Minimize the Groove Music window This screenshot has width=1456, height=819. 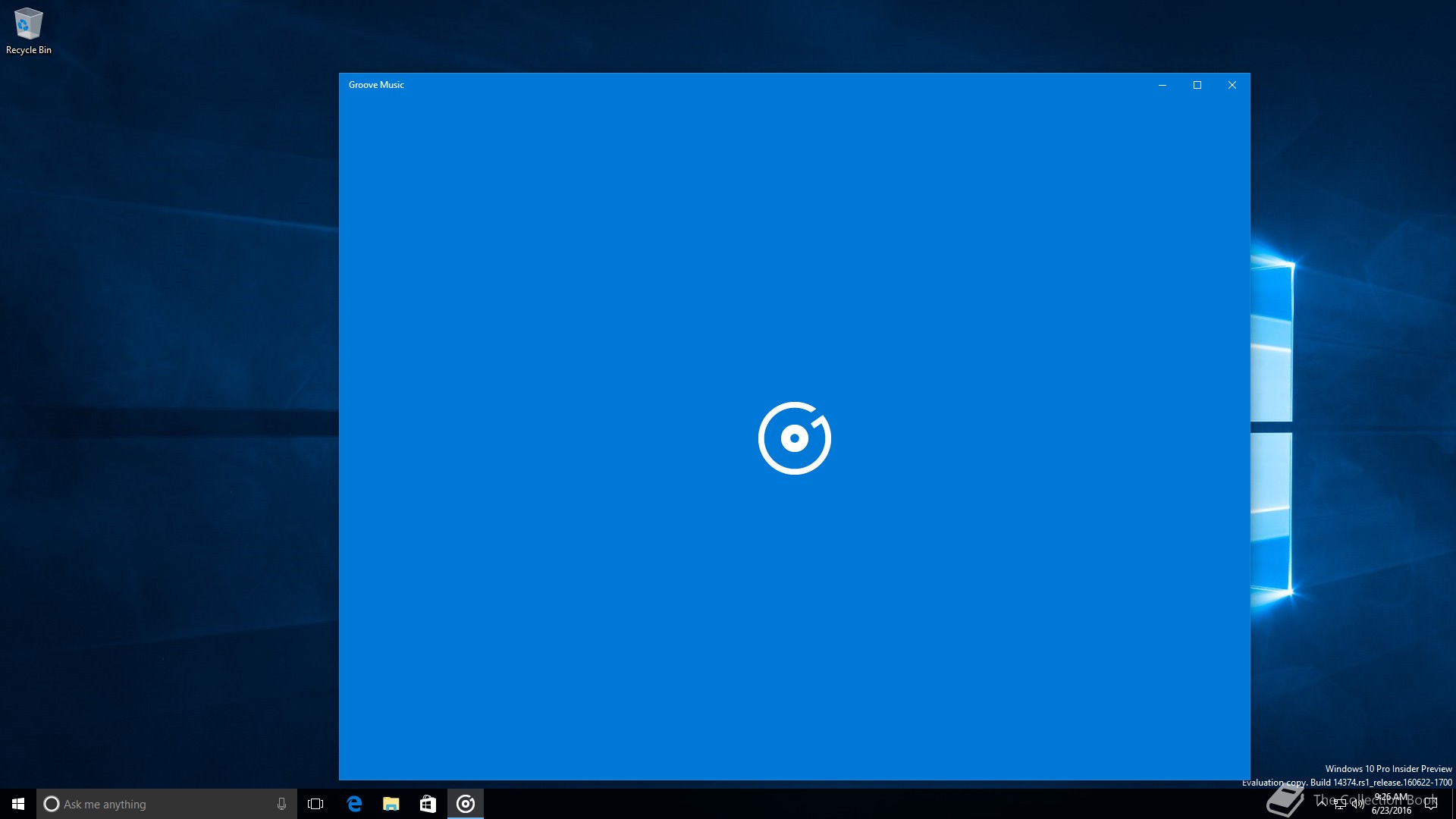tap(1162, 85)
